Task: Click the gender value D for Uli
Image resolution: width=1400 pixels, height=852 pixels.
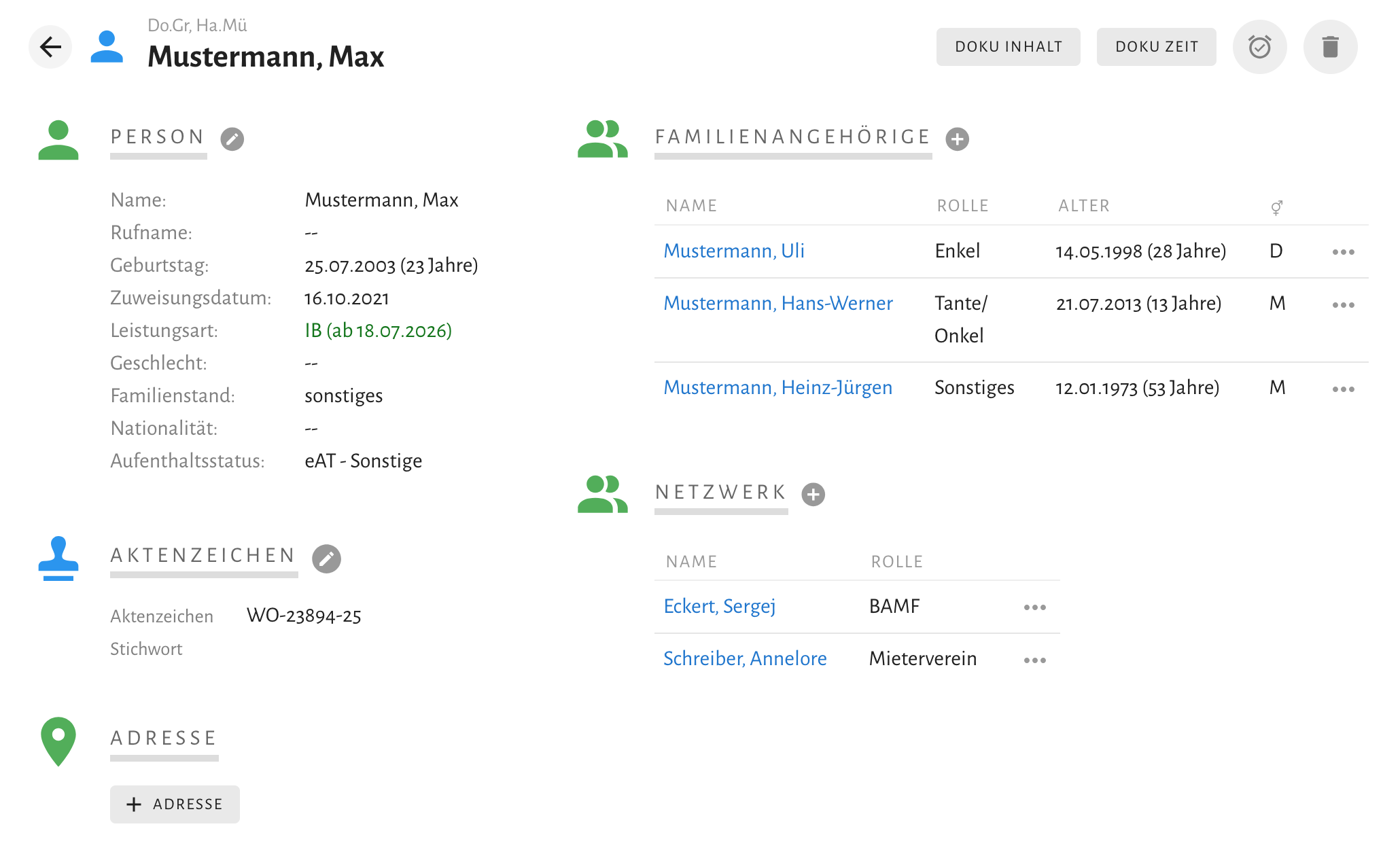Action: coord(1276,251)
